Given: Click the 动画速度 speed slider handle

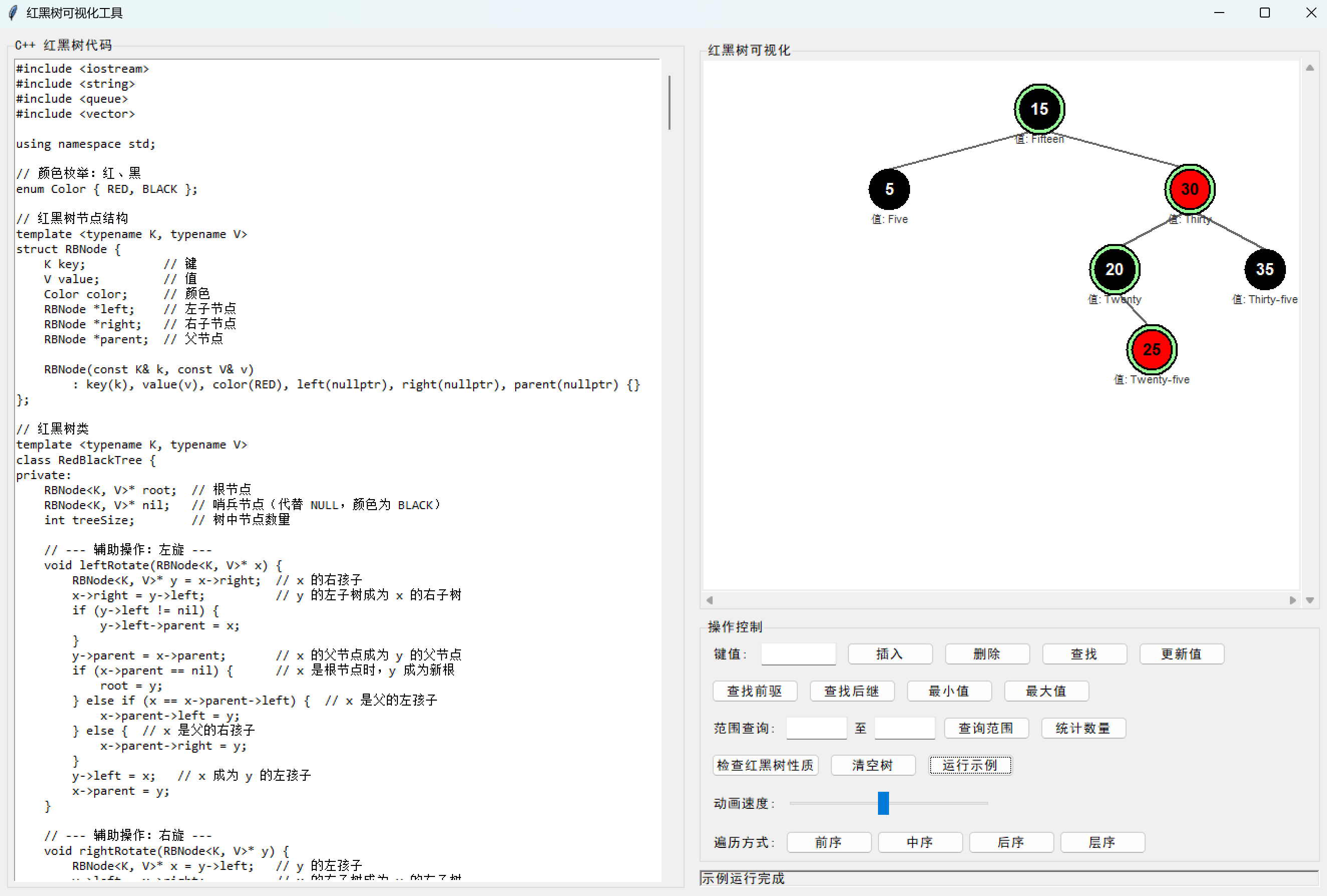Looking at the screenshot, I should click(x=883, y=803).
